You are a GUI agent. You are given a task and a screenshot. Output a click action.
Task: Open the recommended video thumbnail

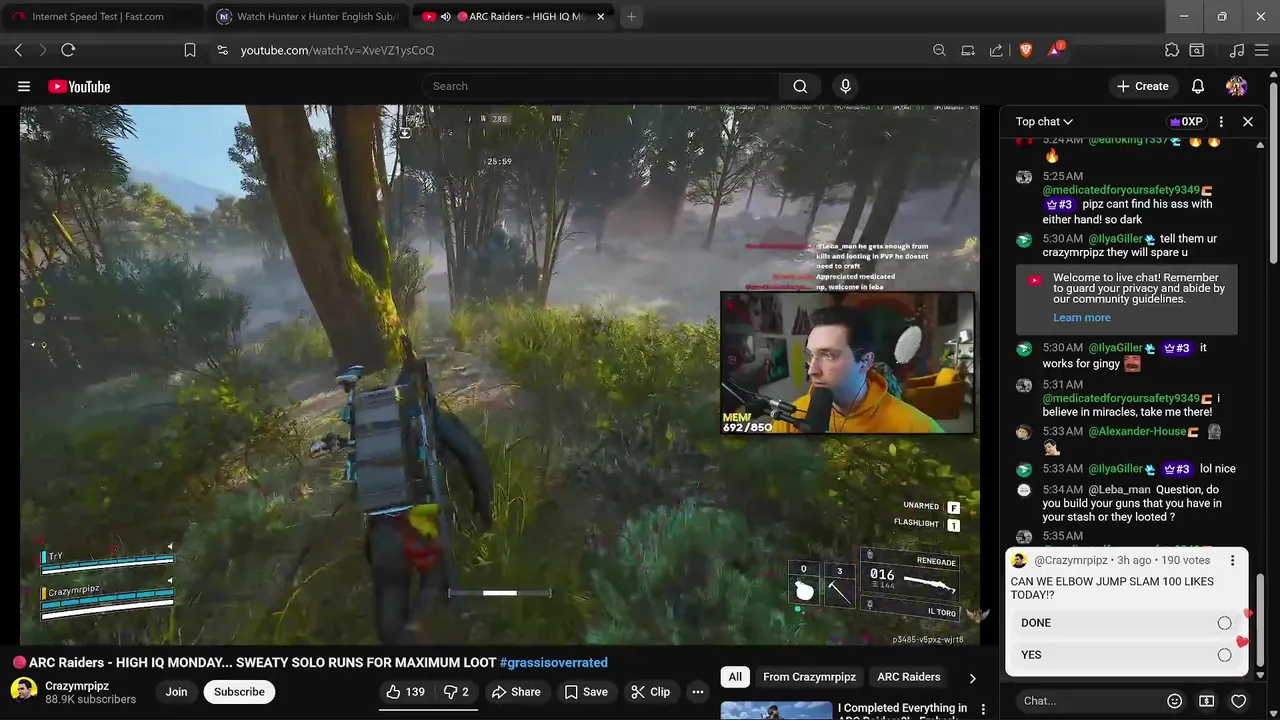pos(776,710)
